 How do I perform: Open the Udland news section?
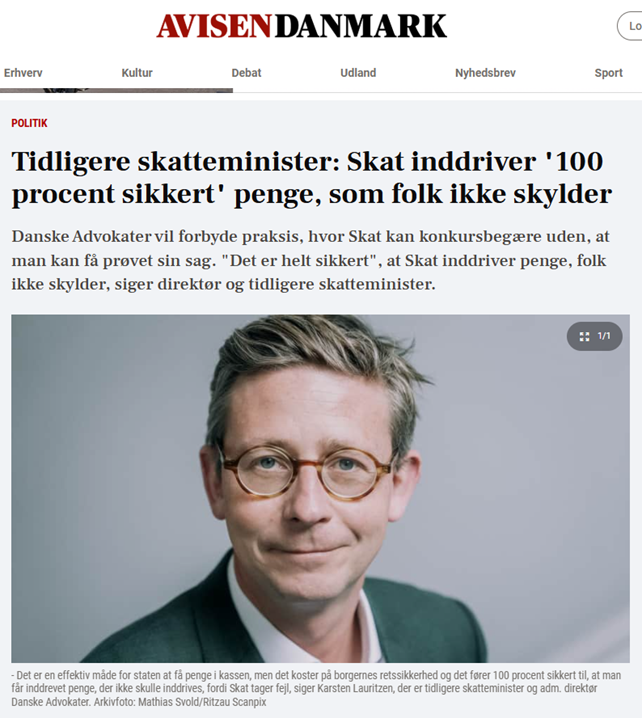point(358,73)
